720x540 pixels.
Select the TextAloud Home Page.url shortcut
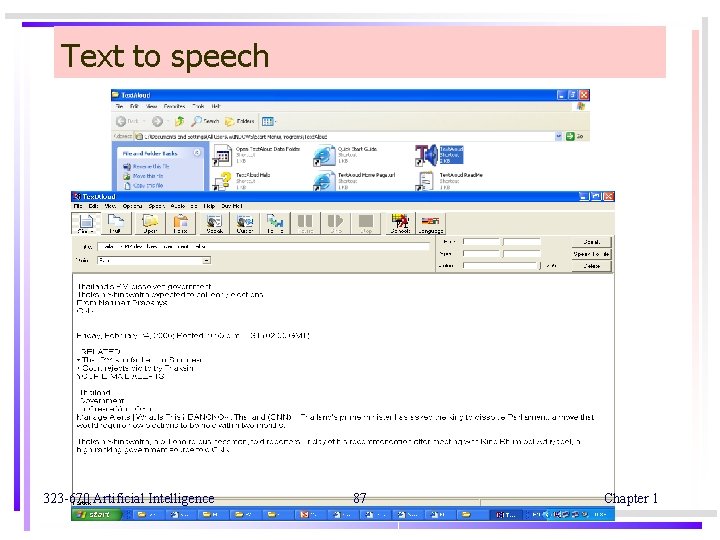tap(354, 181)
